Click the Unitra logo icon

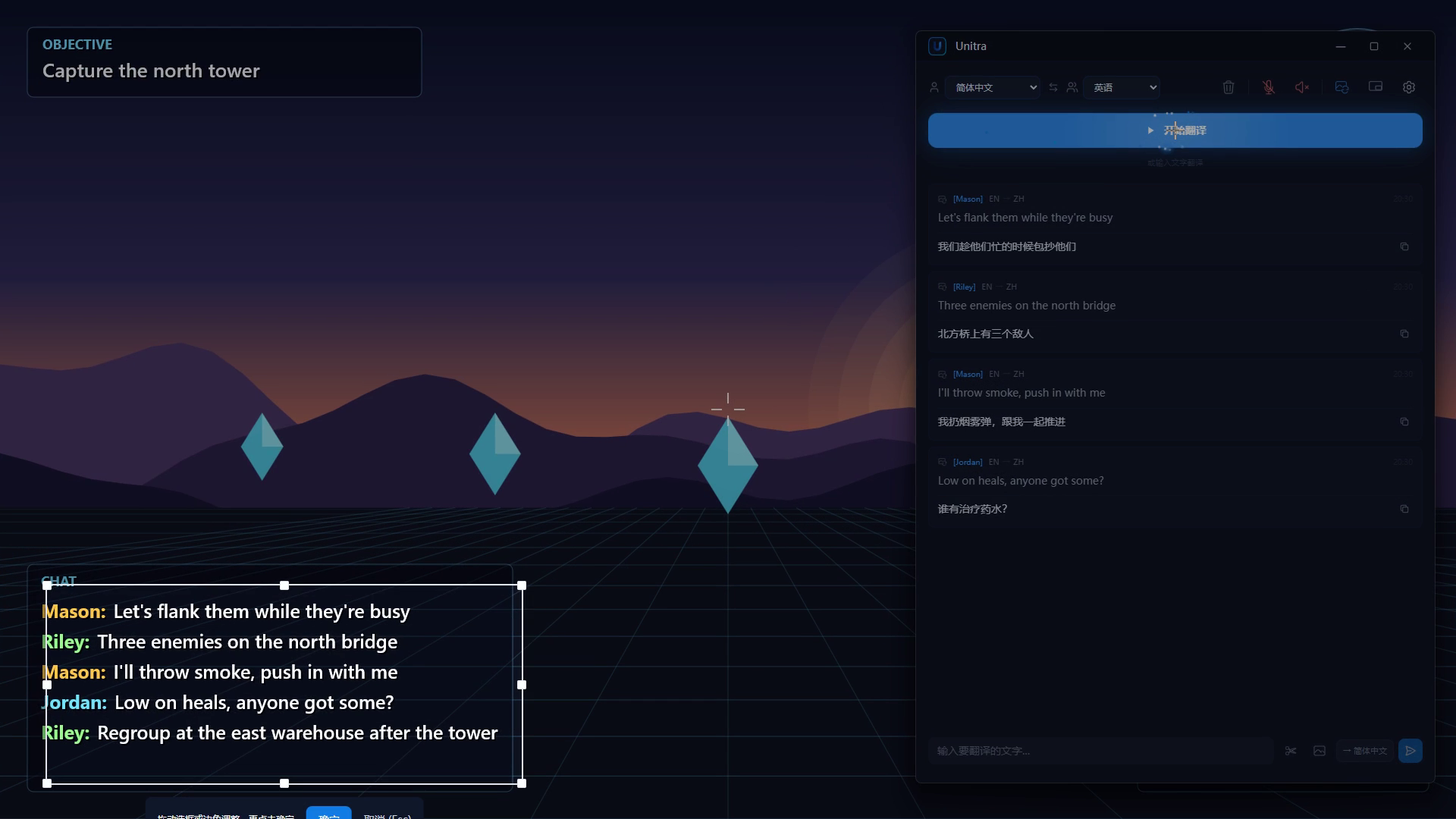pyautogui.click(x=937, y=46)
